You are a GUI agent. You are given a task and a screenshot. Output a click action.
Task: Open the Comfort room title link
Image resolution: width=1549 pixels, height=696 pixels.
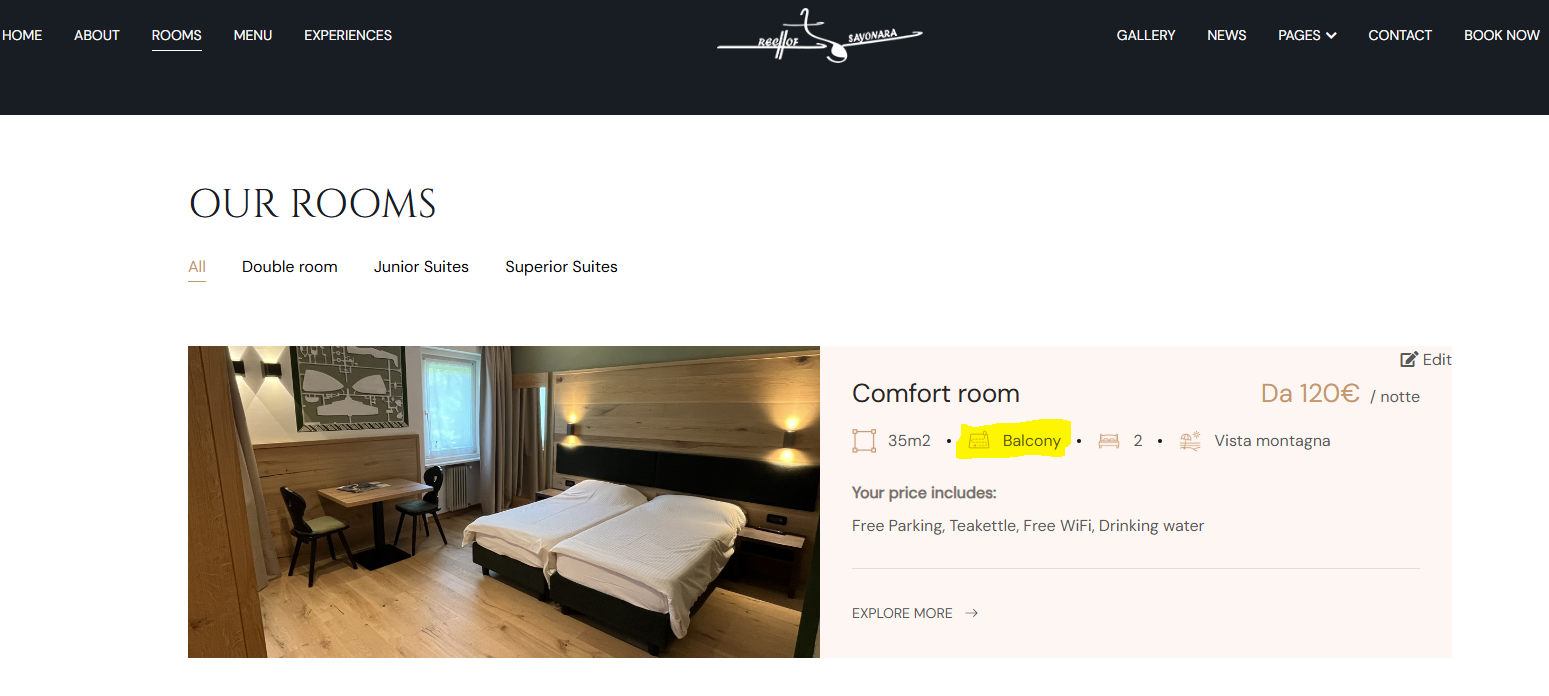coord(936,393)
